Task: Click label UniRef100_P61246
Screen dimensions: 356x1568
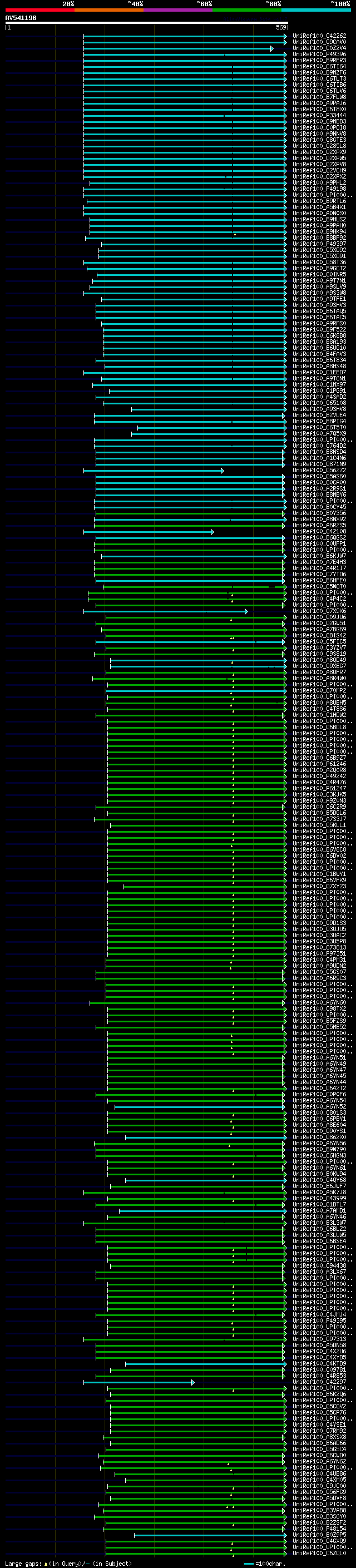Action: click(x=319, y=764)
